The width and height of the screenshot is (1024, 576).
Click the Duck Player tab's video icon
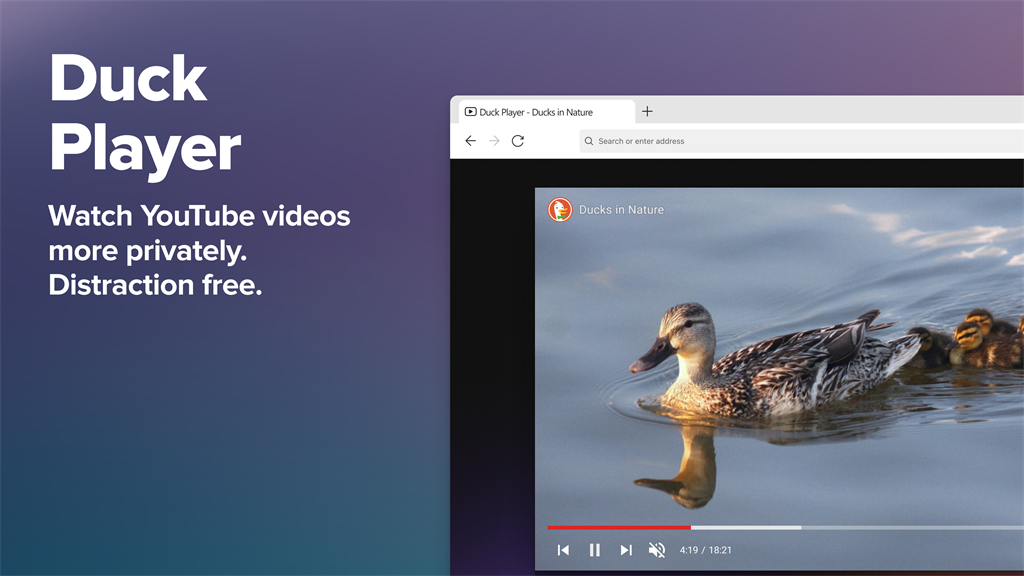pyautogui.click(x=470, y=112)
